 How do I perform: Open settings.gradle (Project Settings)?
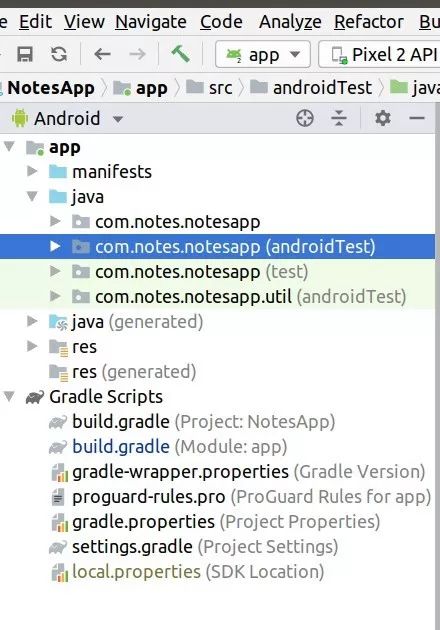click(x=217, y=546)
